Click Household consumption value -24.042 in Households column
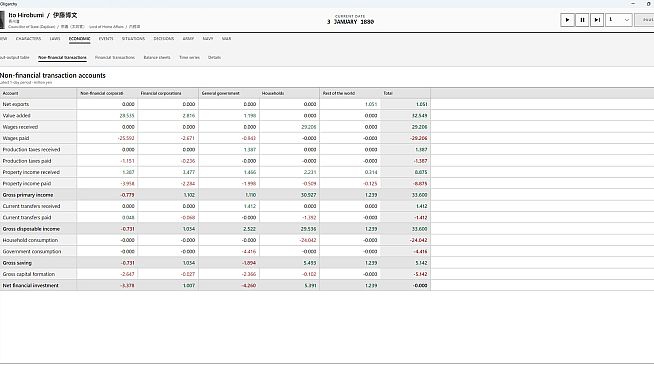The width and height of the screenshot is (654, 366). (x=308, y=240)
